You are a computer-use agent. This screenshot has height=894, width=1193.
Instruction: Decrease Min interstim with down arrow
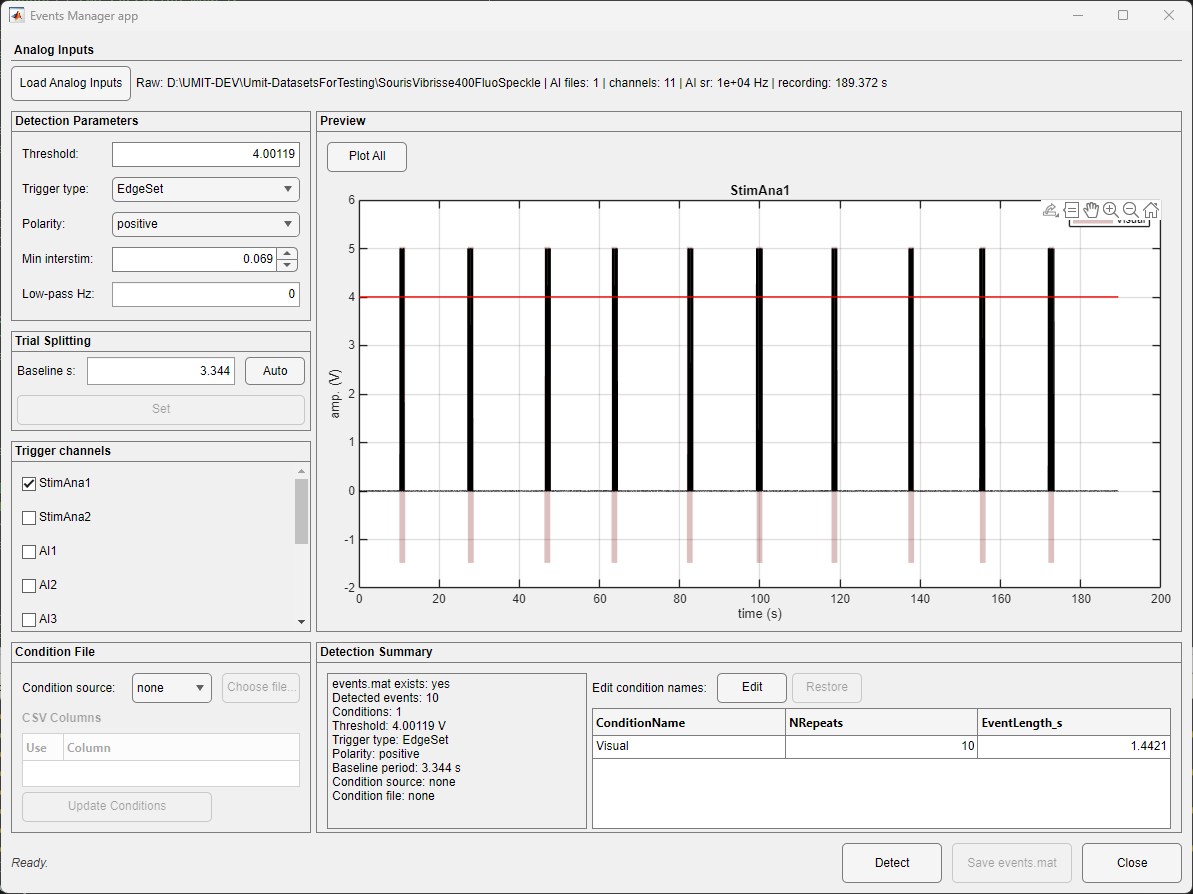[287, 265]
